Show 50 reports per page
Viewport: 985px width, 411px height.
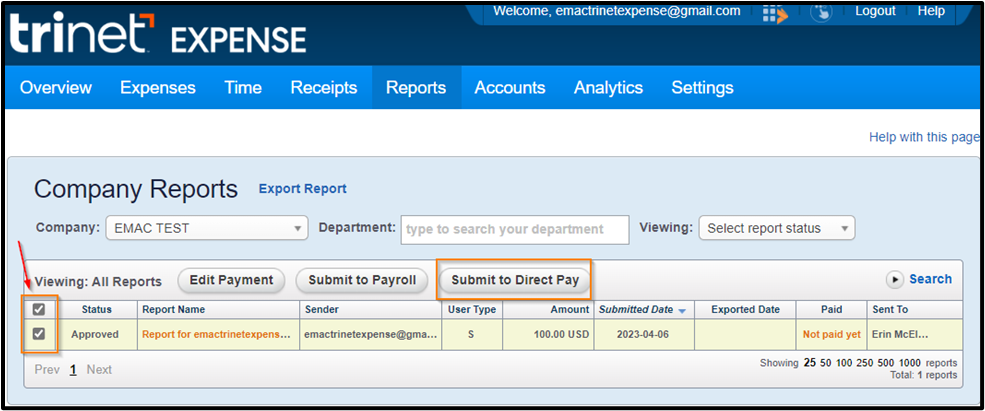point(827,363)
